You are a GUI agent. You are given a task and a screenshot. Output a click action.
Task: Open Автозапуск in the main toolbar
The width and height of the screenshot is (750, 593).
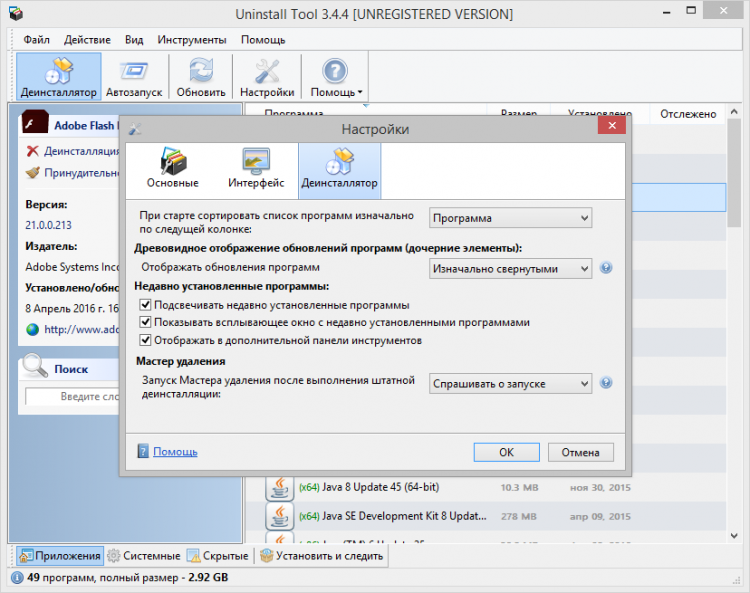click(x=134, y=76)
